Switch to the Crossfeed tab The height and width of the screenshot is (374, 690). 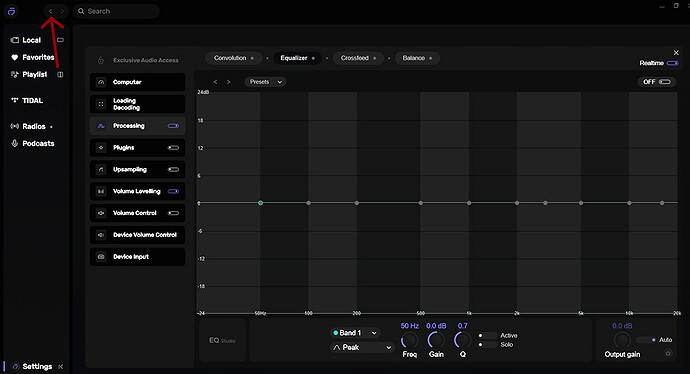(358, 58)
